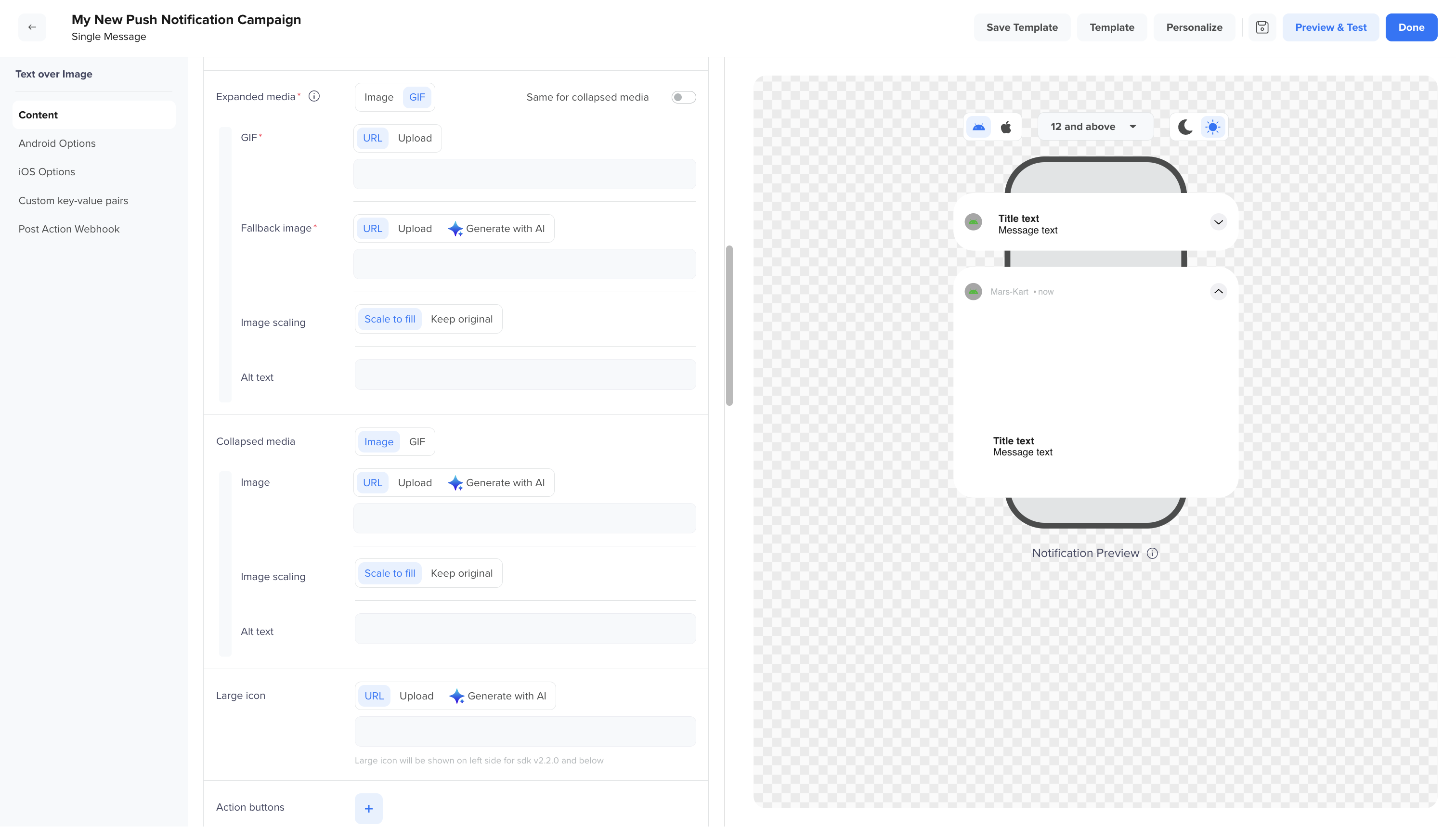The width and height of the screenshot is (1456, 827).
Task: Click Generate with AI for Large icon
Action: [498, 696]
